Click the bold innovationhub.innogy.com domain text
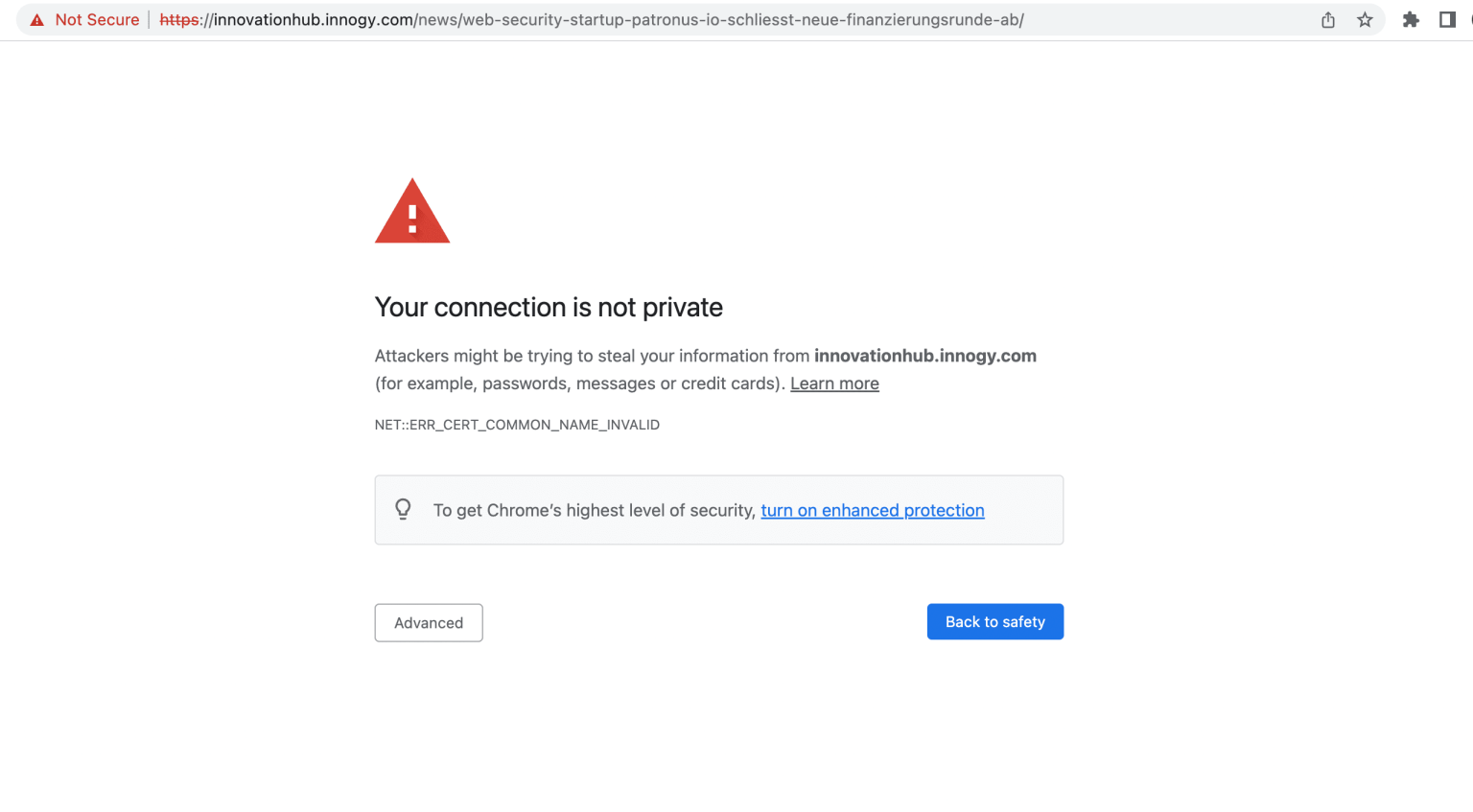Screen dimensions: 1473x812 point(924,356)
